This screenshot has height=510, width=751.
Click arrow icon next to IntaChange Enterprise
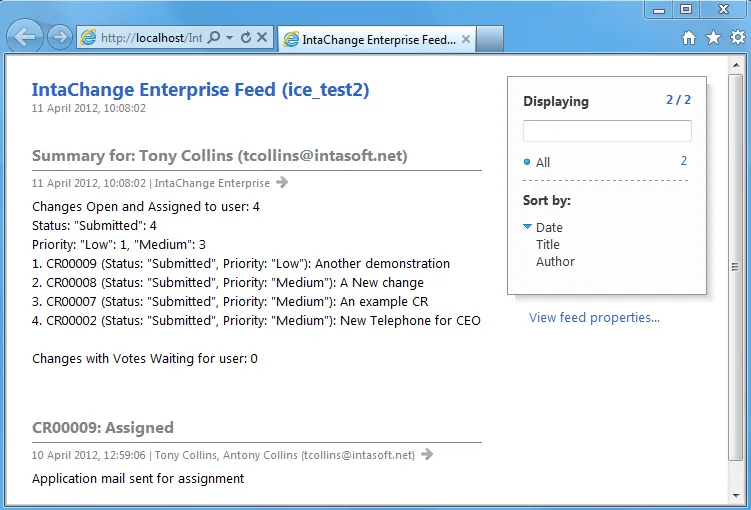coord(282,182)
